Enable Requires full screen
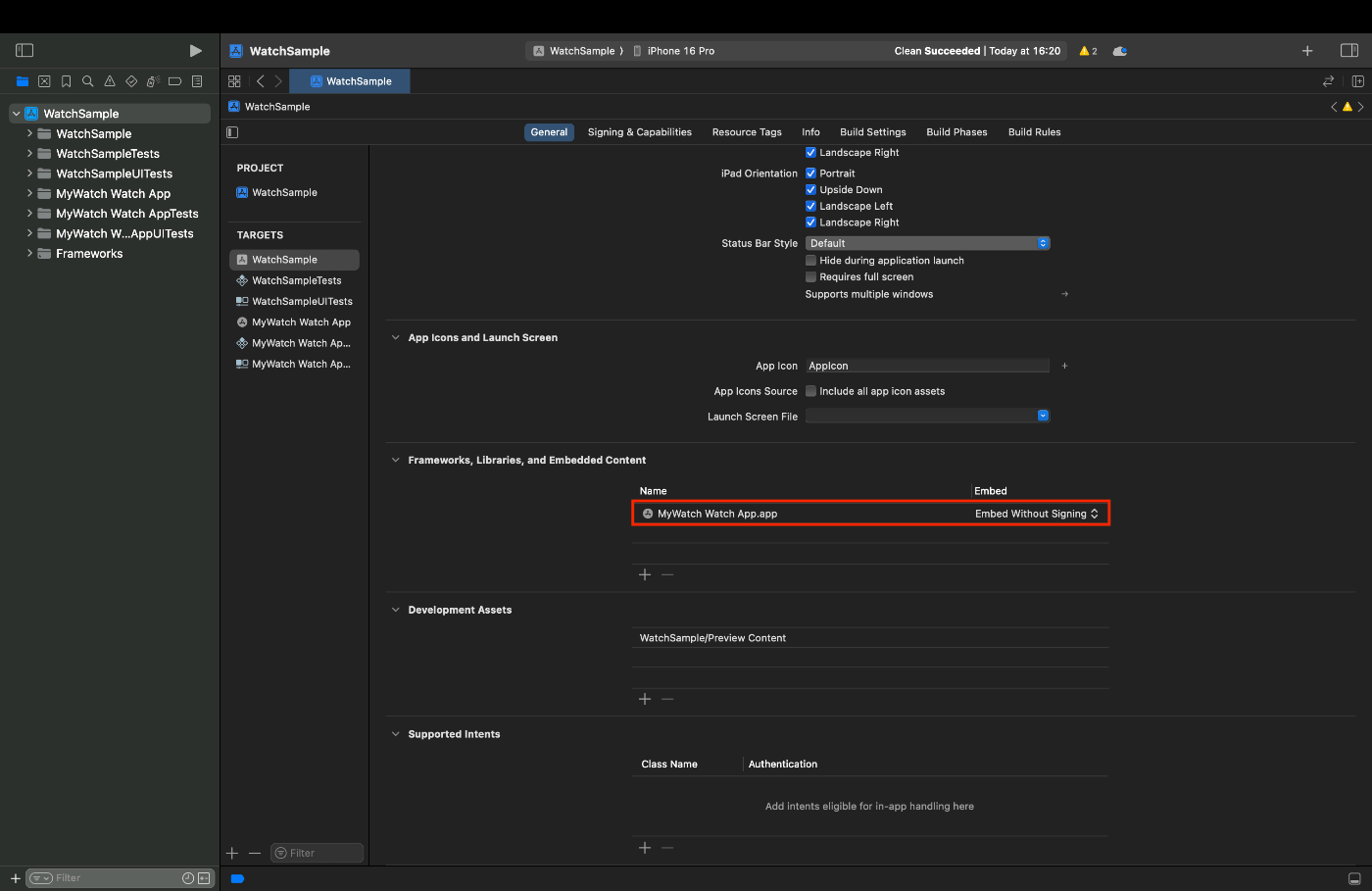Image resolution: width=1372 pixels, height=891 pixels. coord(810,277)
